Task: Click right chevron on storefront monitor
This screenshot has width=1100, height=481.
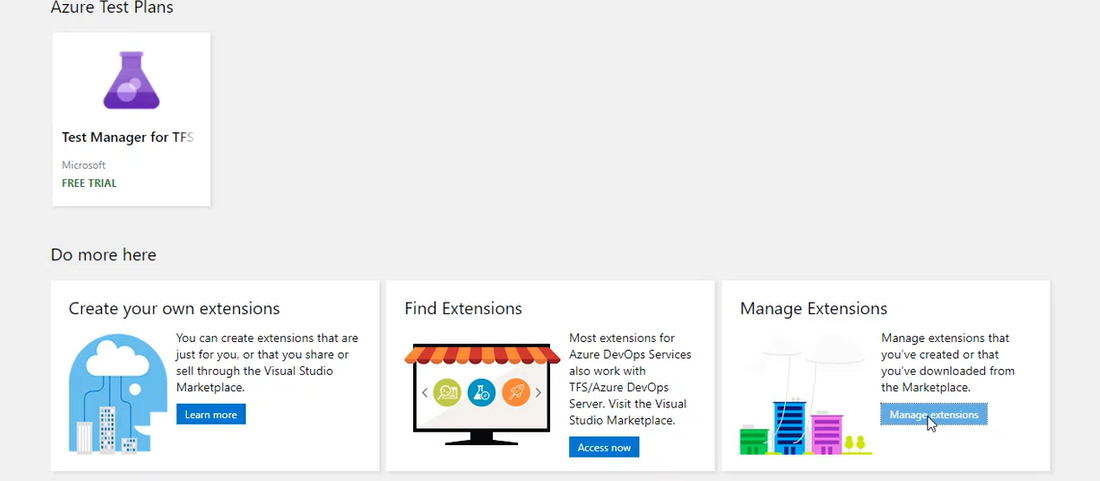Action: 538,393
